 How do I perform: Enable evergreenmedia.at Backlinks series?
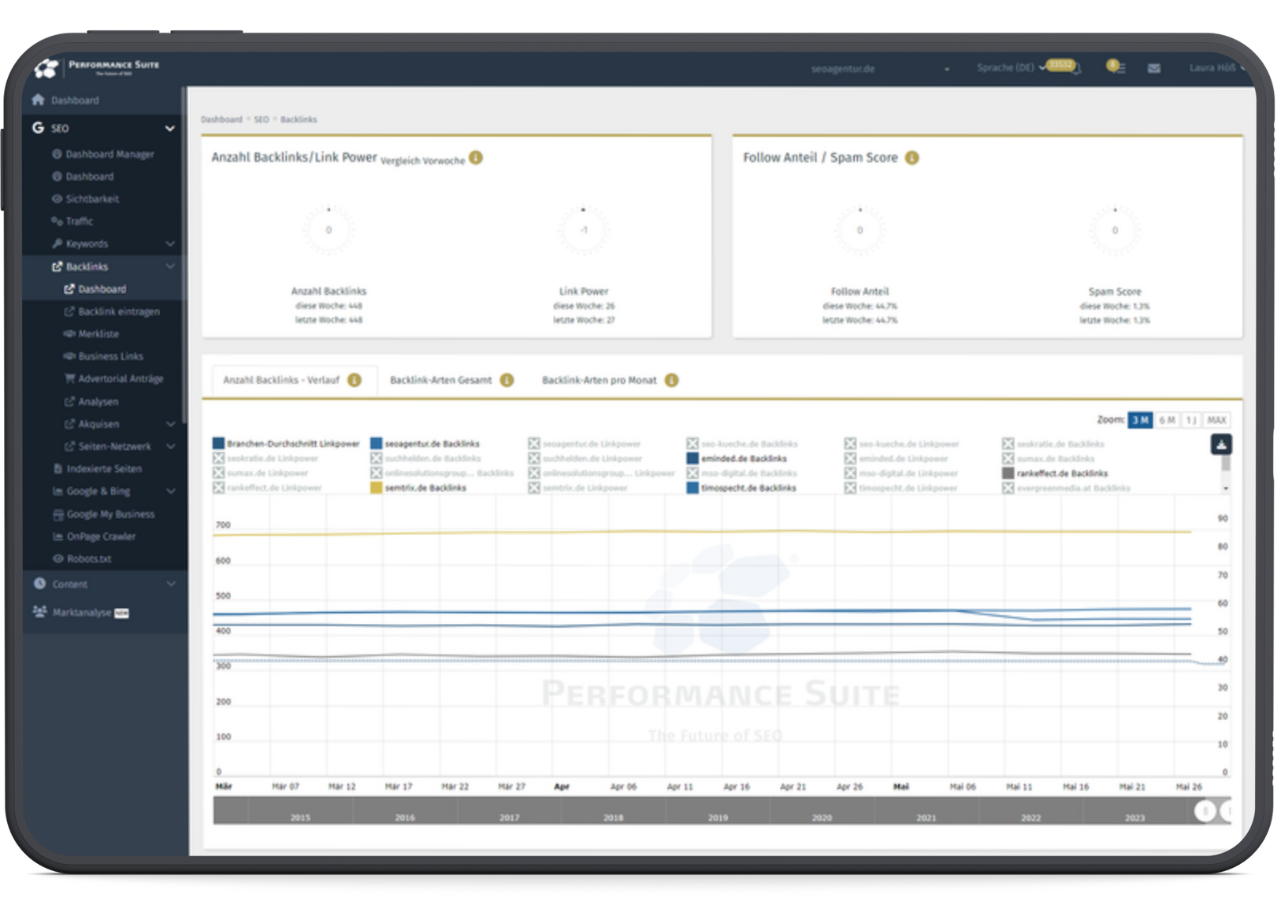(1066, 488)
